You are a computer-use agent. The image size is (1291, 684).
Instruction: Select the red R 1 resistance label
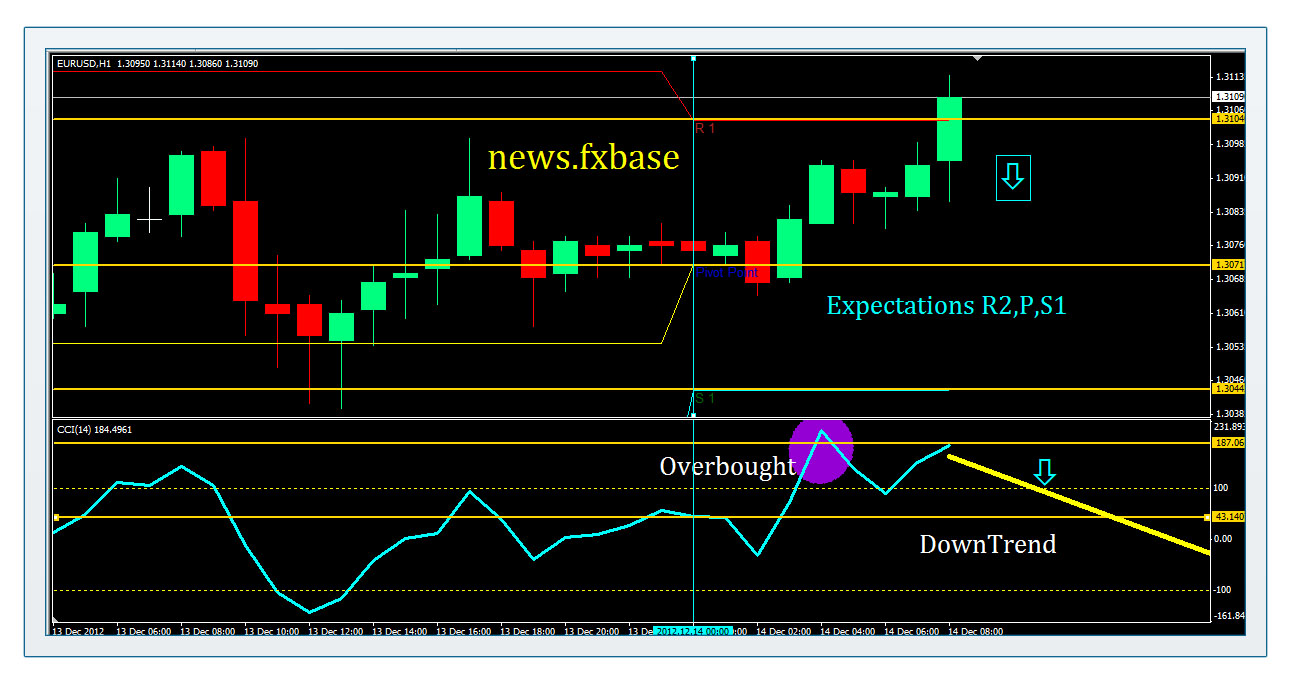tap(705, 129)
